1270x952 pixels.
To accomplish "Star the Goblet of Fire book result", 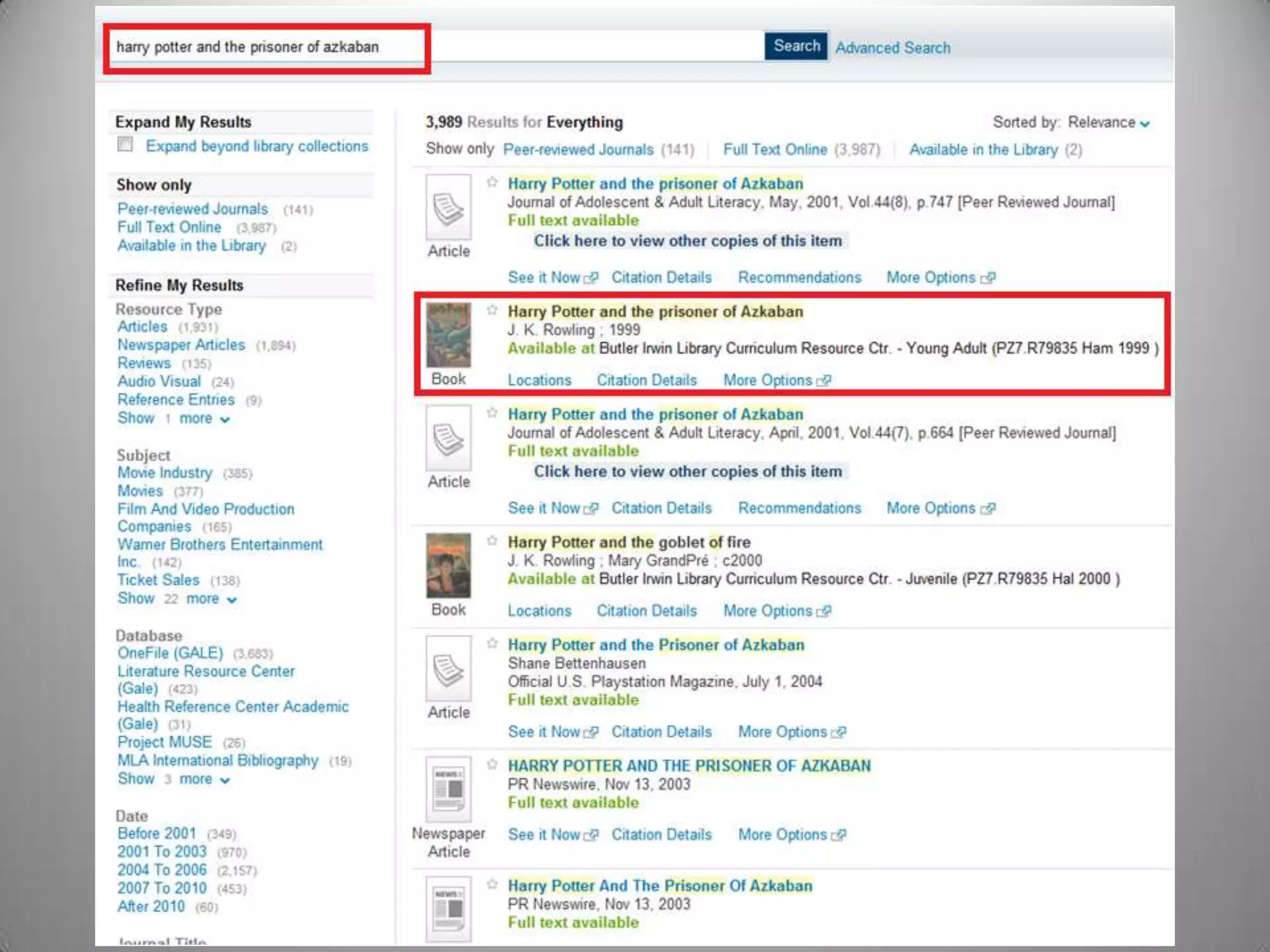I will 492,540.
